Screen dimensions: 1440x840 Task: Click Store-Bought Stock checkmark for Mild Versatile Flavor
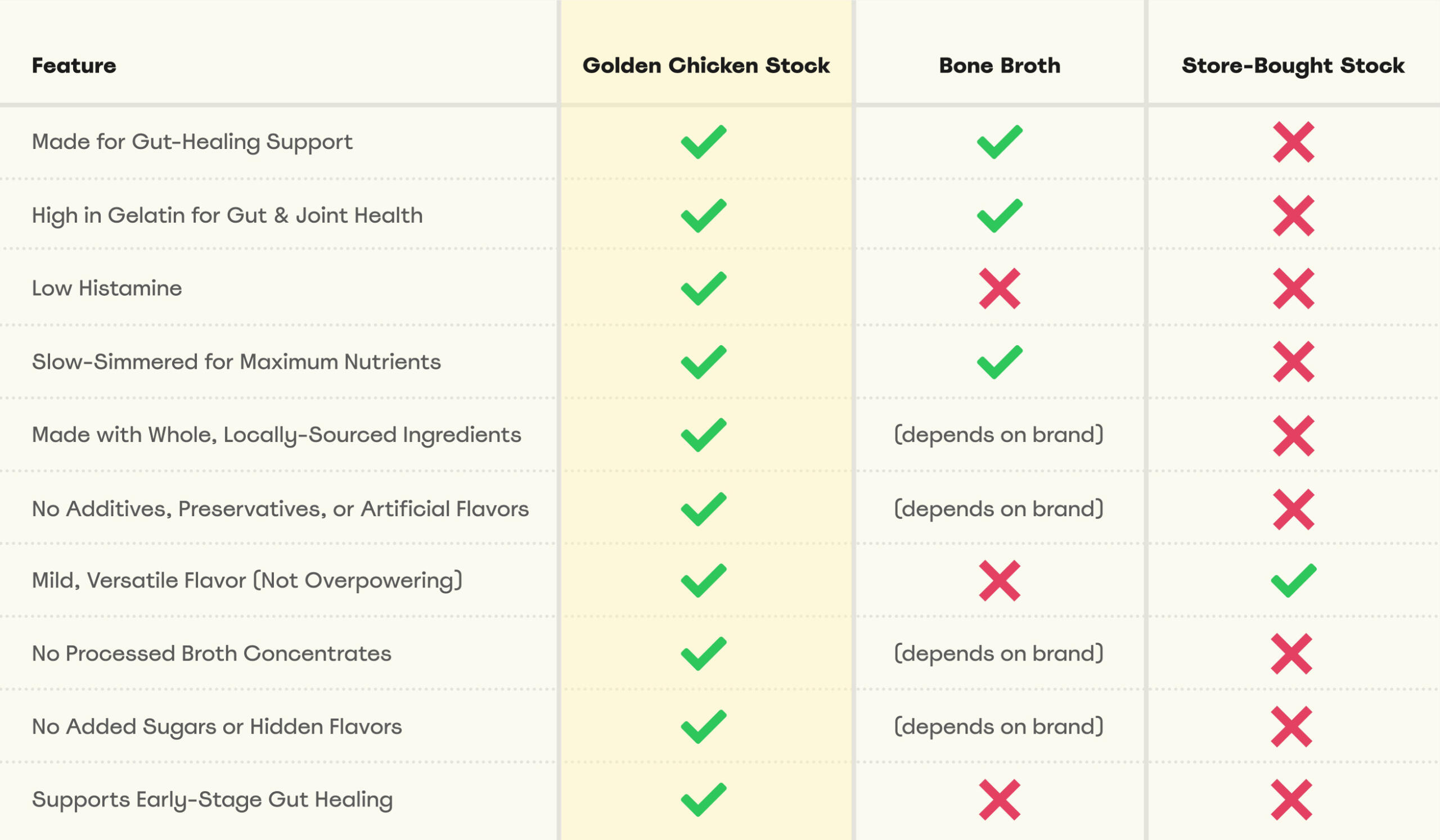[x=1293, y=581]
